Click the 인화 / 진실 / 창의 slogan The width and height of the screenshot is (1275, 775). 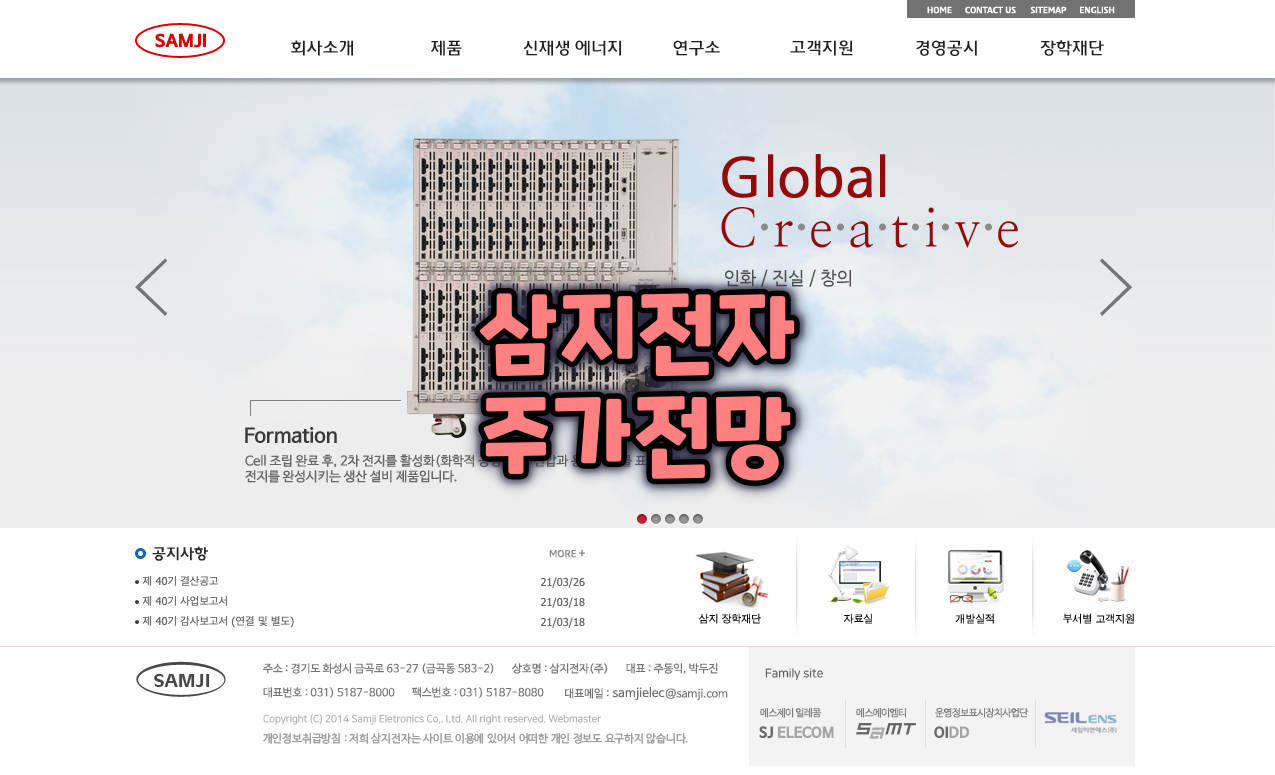pyautogui.click(x=788, y=278)
